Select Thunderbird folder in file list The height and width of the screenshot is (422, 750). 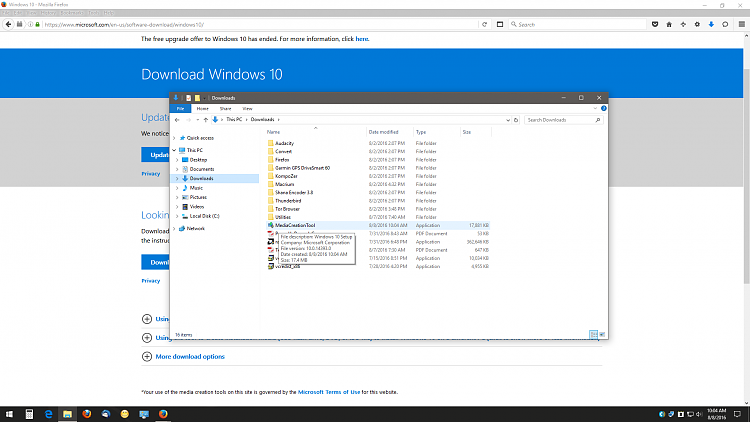[x=288, y=201]
